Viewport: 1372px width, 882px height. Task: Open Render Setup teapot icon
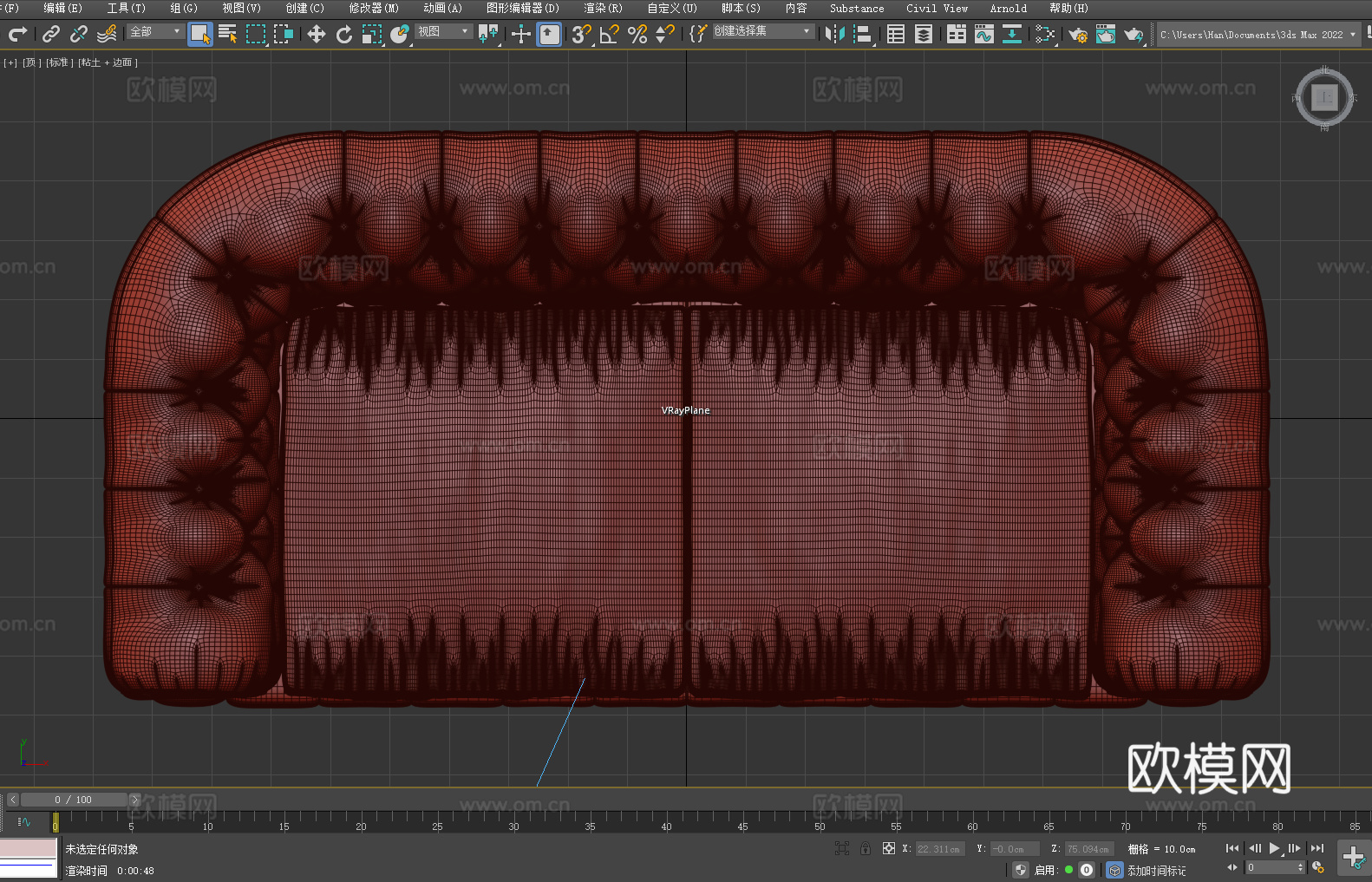click(1077, 35)
